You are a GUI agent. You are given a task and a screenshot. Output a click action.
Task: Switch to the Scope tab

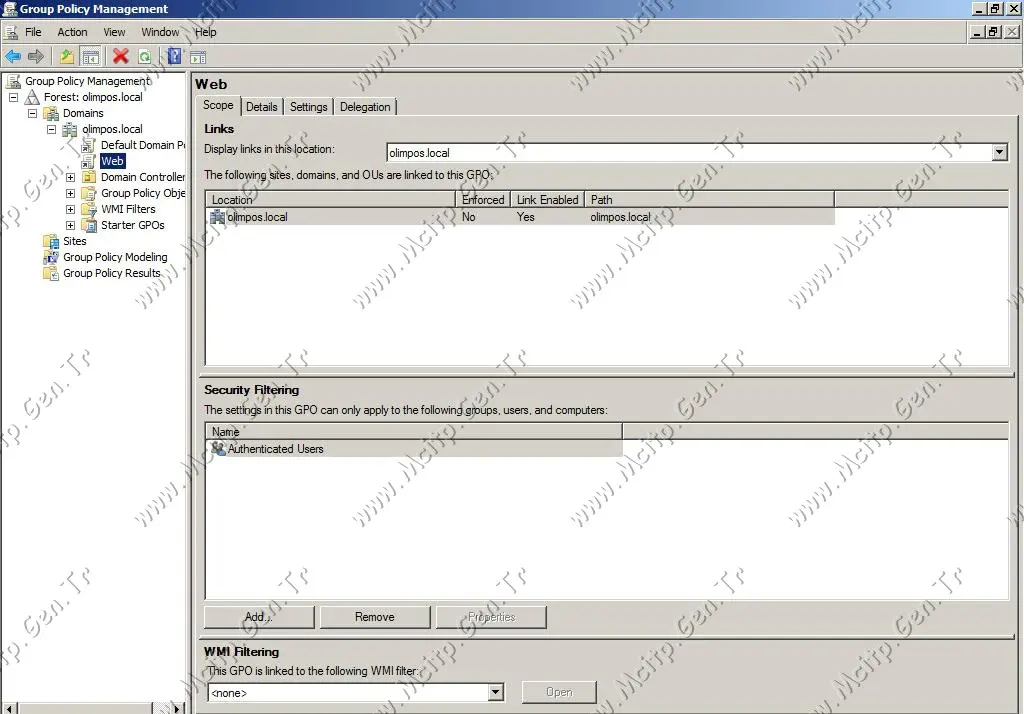[218, 105]
